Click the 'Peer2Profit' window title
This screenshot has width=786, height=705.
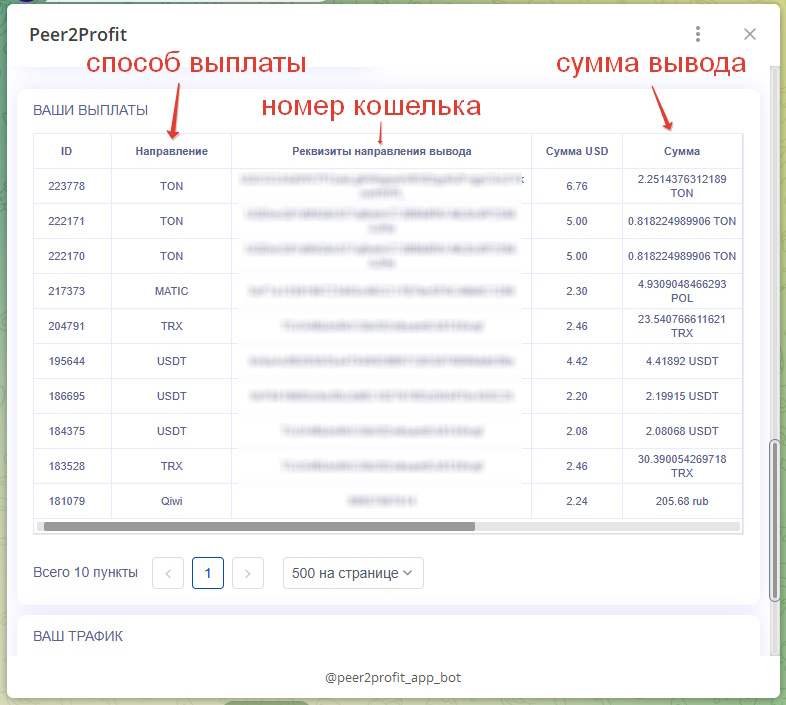point(78,35)
